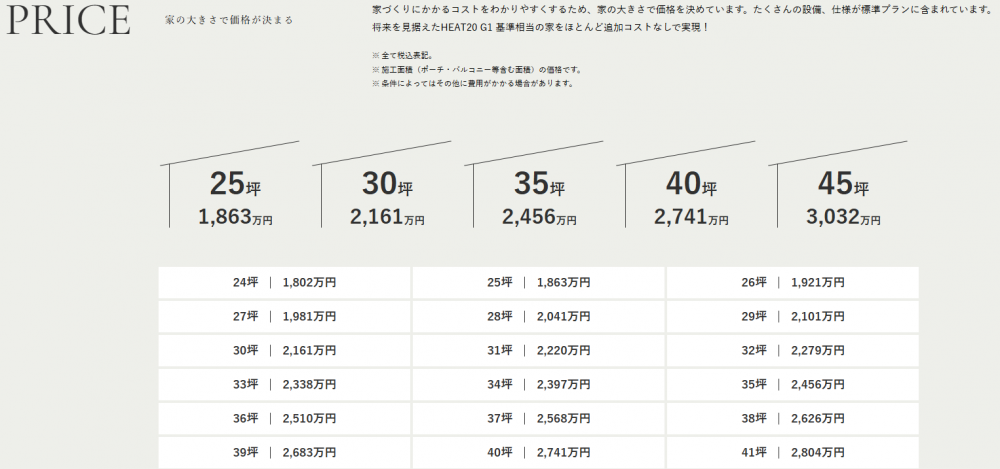Select the 28坪 2,041万円 table cell
The width and height of the screenshot is (1000, 469).
point(538,317)
